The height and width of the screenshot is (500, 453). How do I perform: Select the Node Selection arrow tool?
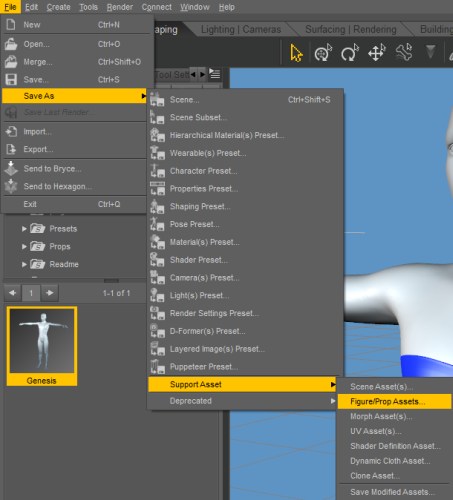pos(296,53)
